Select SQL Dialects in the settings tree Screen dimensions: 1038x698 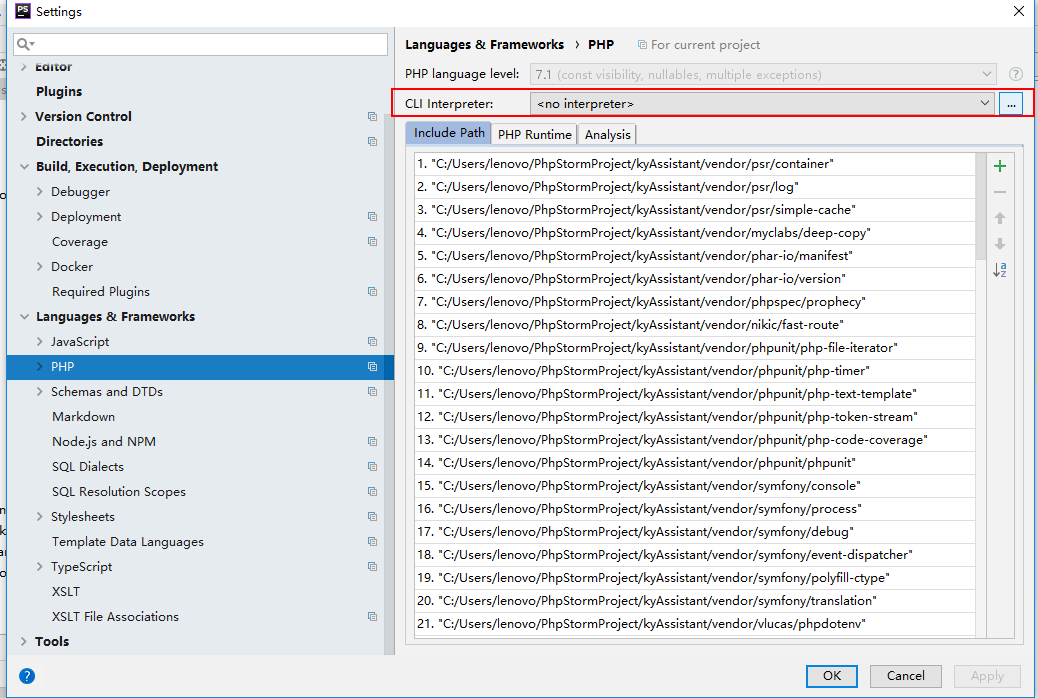(88, 467)
